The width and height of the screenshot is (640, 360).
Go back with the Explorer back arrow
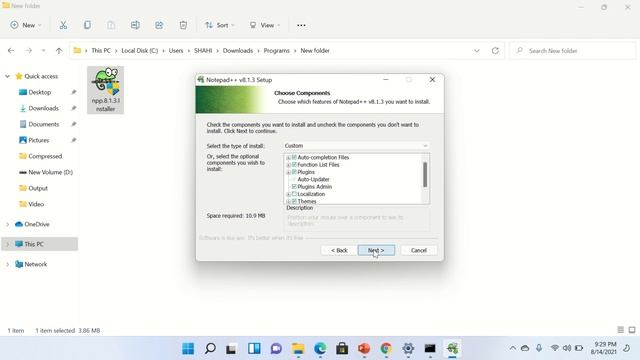coord(11,51)
